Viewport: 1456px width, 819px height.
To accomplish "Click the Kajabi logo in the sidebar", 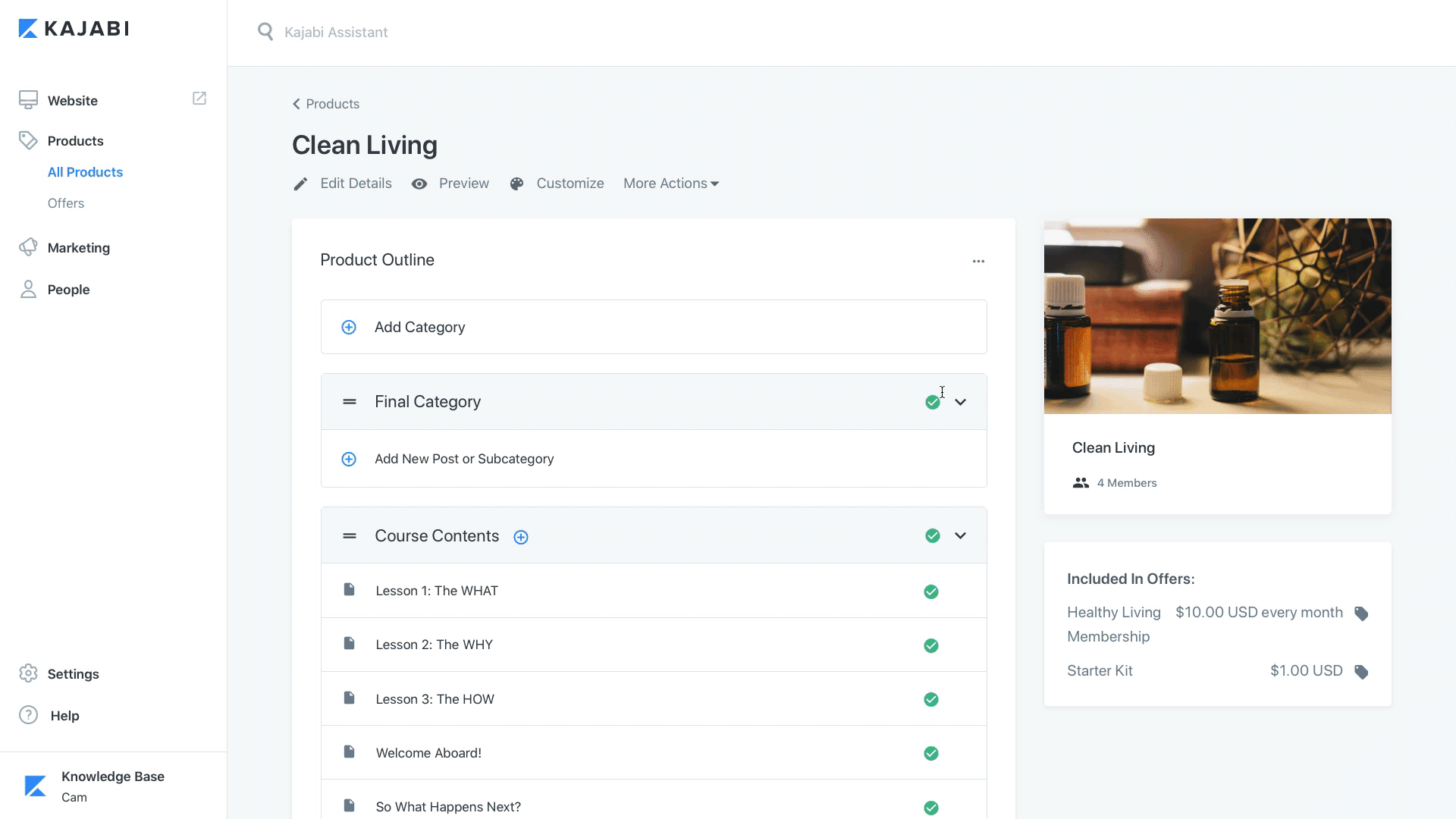I will 74,29.
